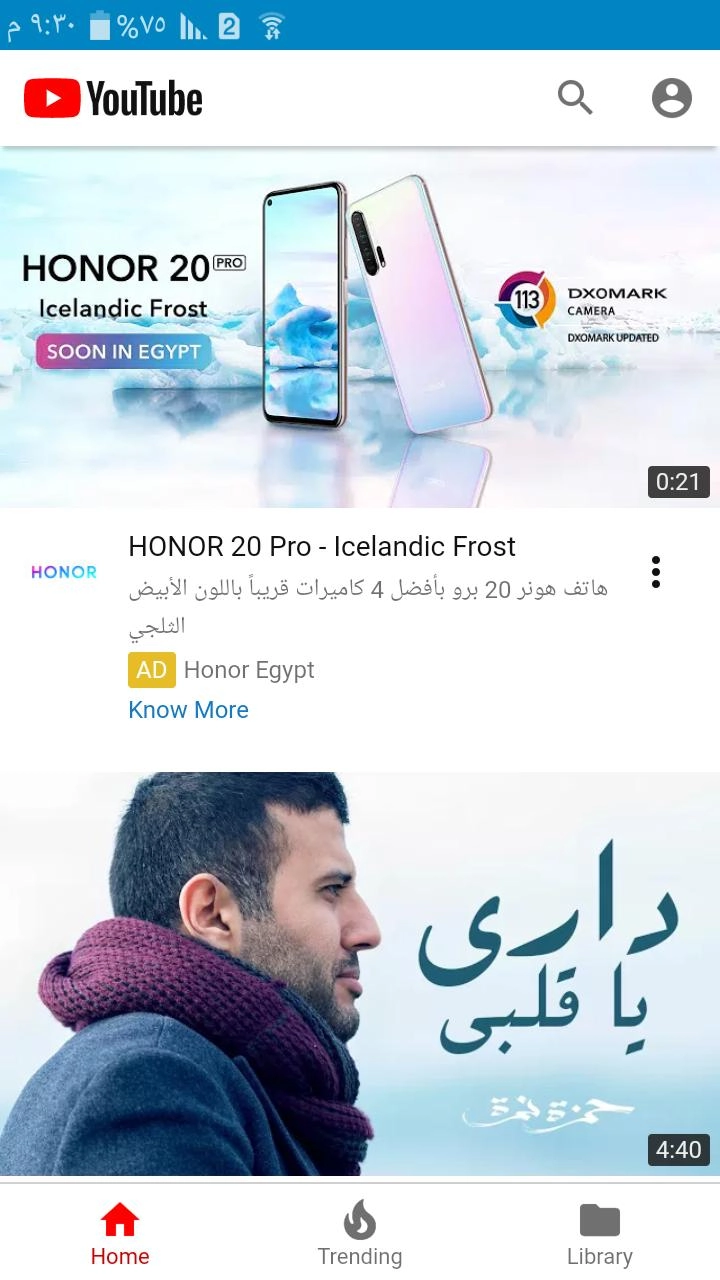Tap the Wi-Fi icon in the status bar
Image resolution: width=720 pixels, height=1280 pixels.
271,26
